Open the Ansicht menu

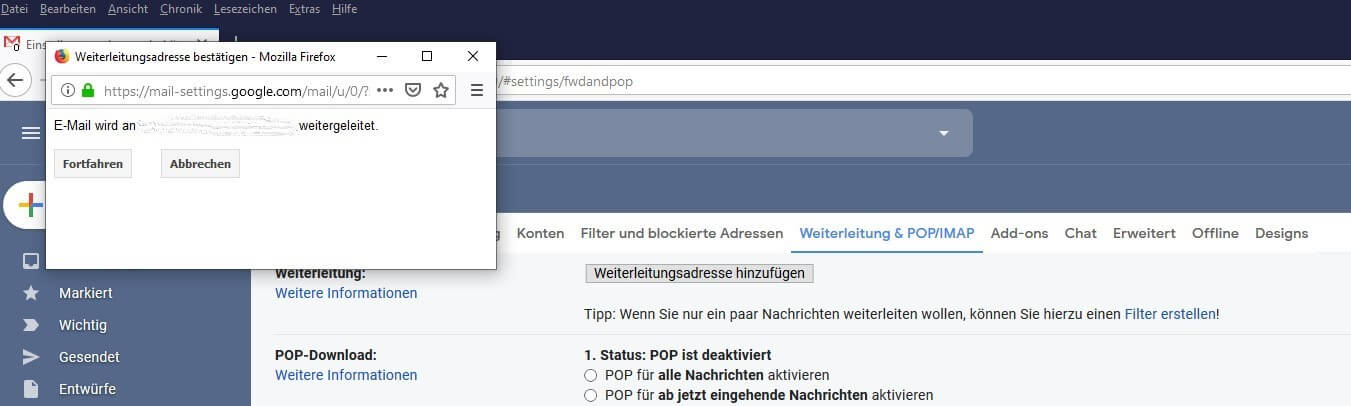coord(129,9)
